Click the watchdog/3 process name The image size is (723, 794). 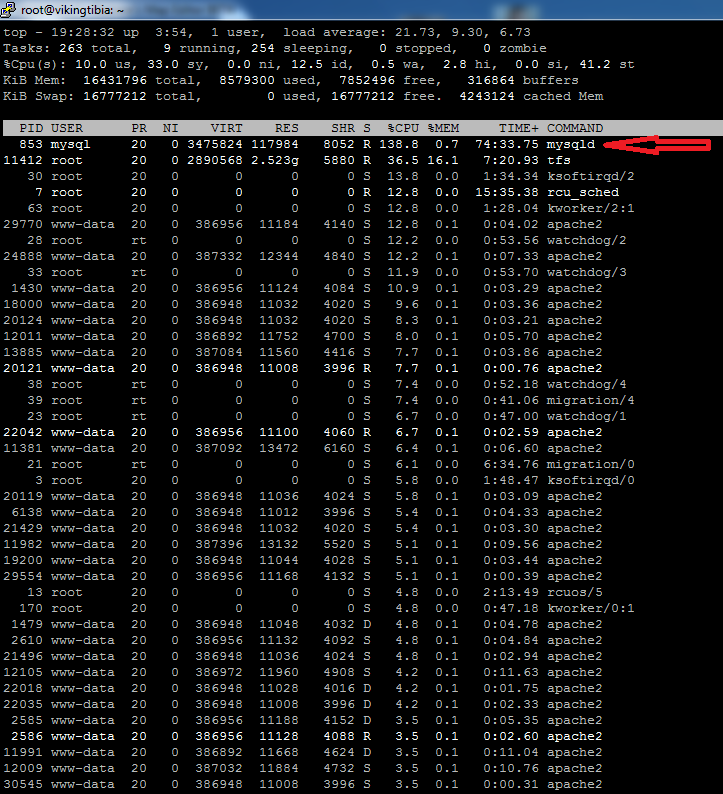pos(586,272)
